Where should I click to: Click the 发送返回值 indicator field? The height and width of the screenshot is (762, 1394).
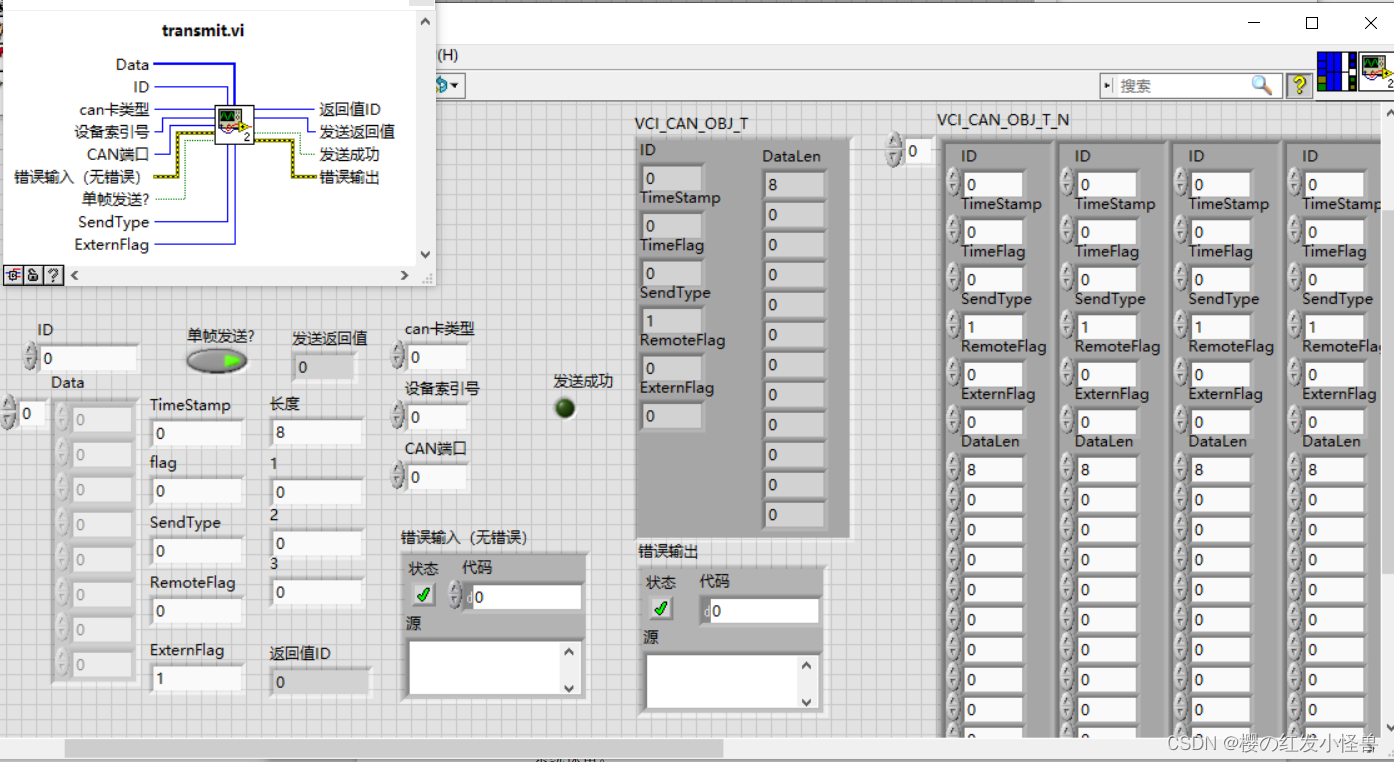click(325, 367)
